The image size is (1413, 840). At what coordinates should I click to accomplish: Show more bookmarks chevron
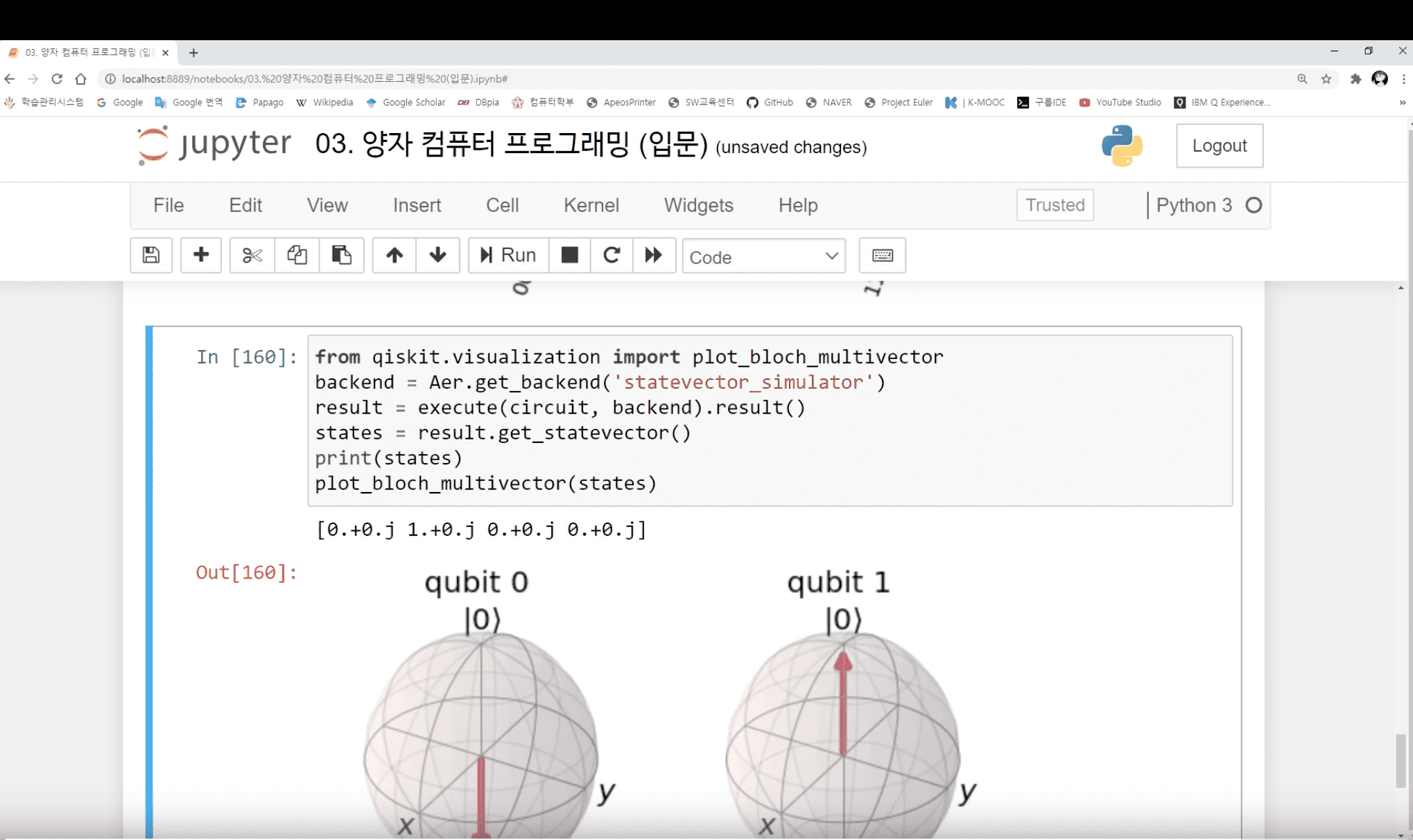(1403, 103)
